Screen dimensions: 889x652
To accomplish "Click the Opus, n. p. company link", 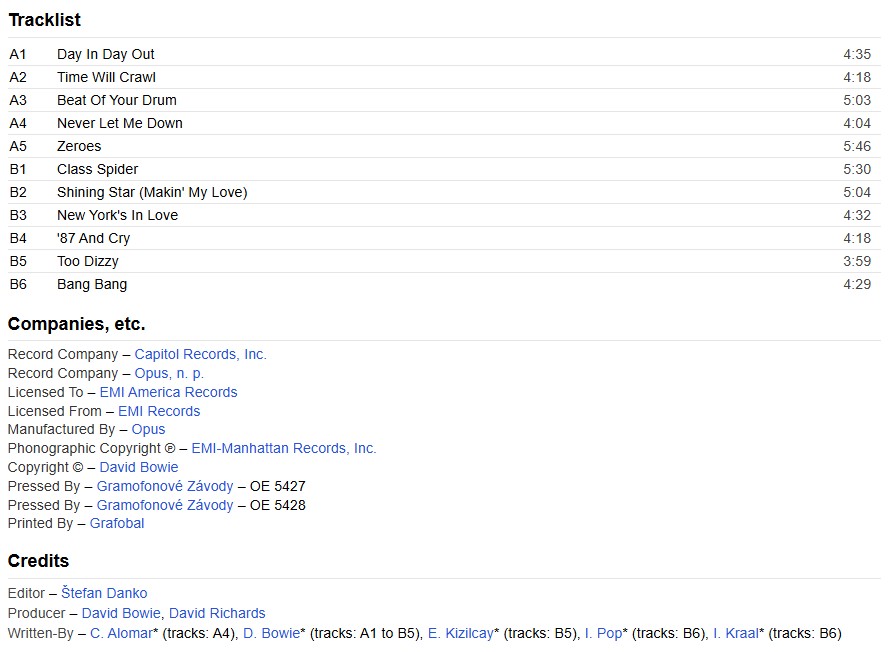I will [169, 373].
